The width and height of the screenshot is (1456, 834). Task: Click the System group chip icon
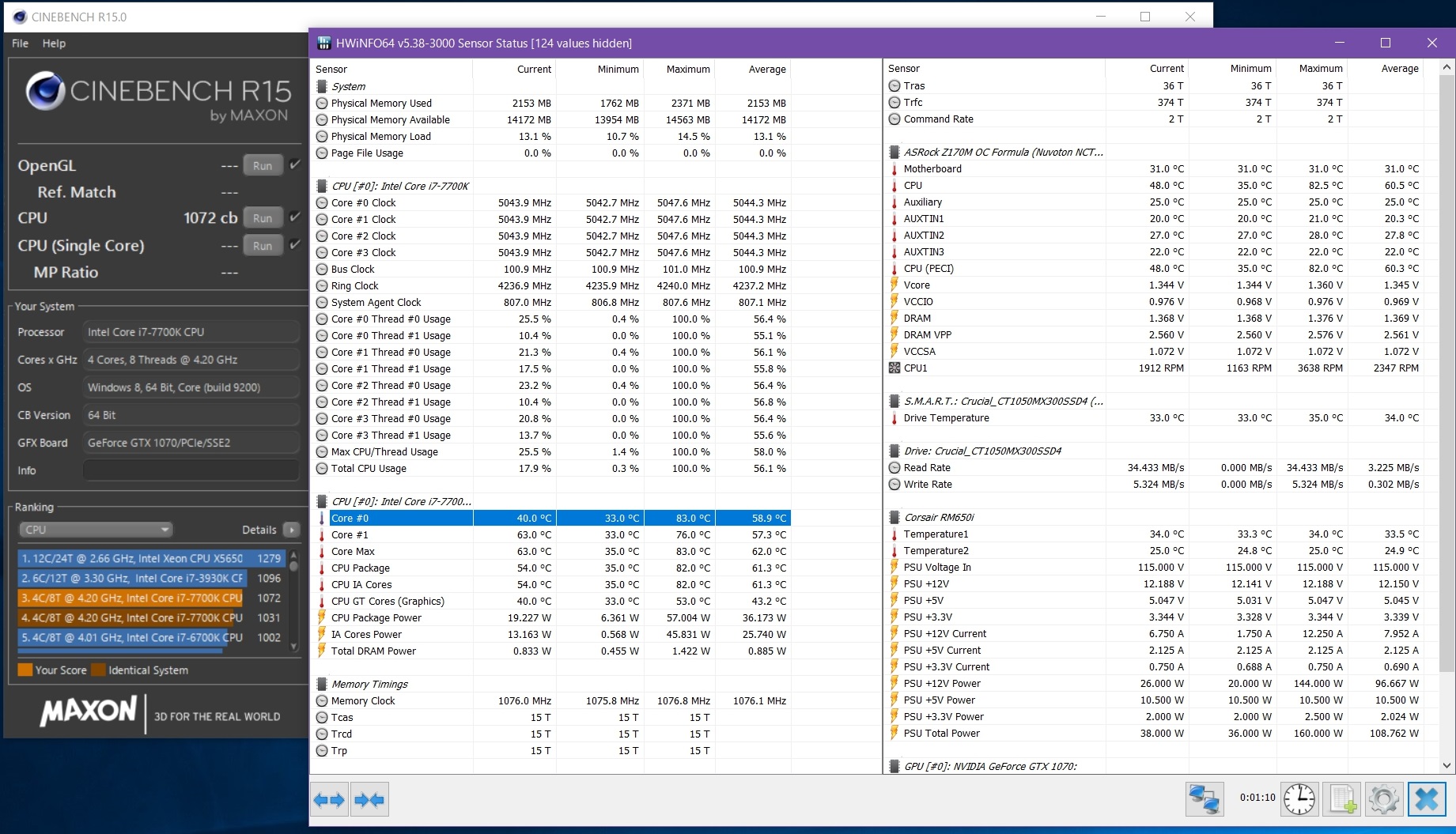322,86
